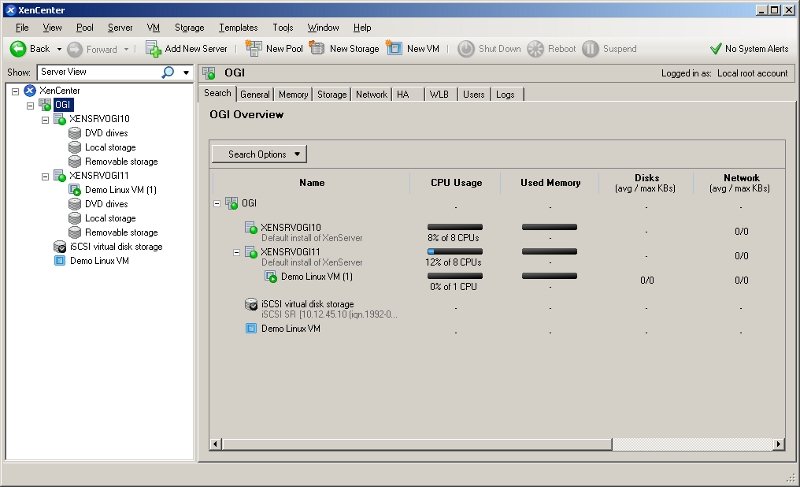Click XENSRVOGI11 CPU usage bar
800x487 pixels.
point(455,251)
